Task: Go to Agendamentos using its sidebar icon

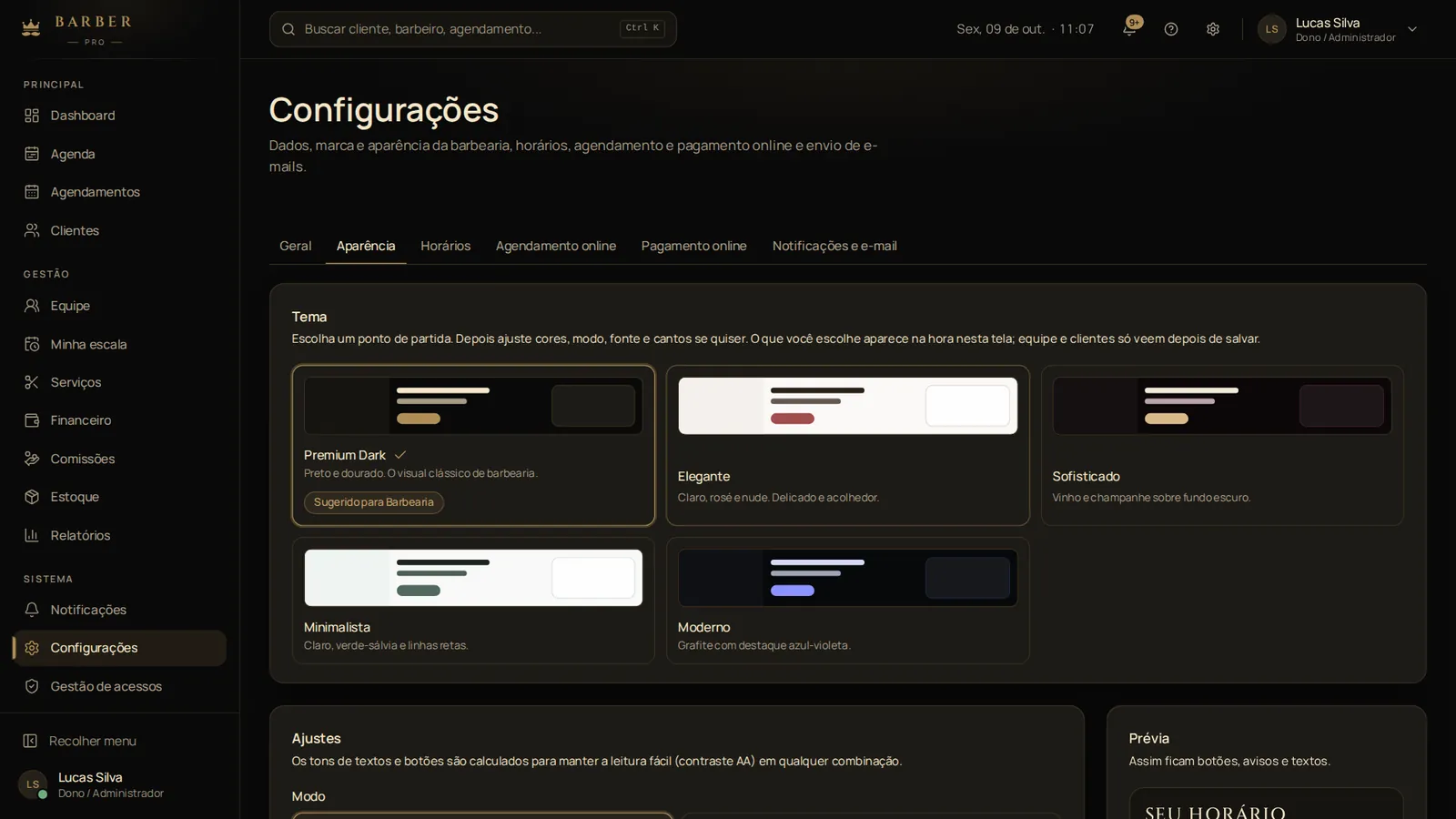Action: (32, 192)
